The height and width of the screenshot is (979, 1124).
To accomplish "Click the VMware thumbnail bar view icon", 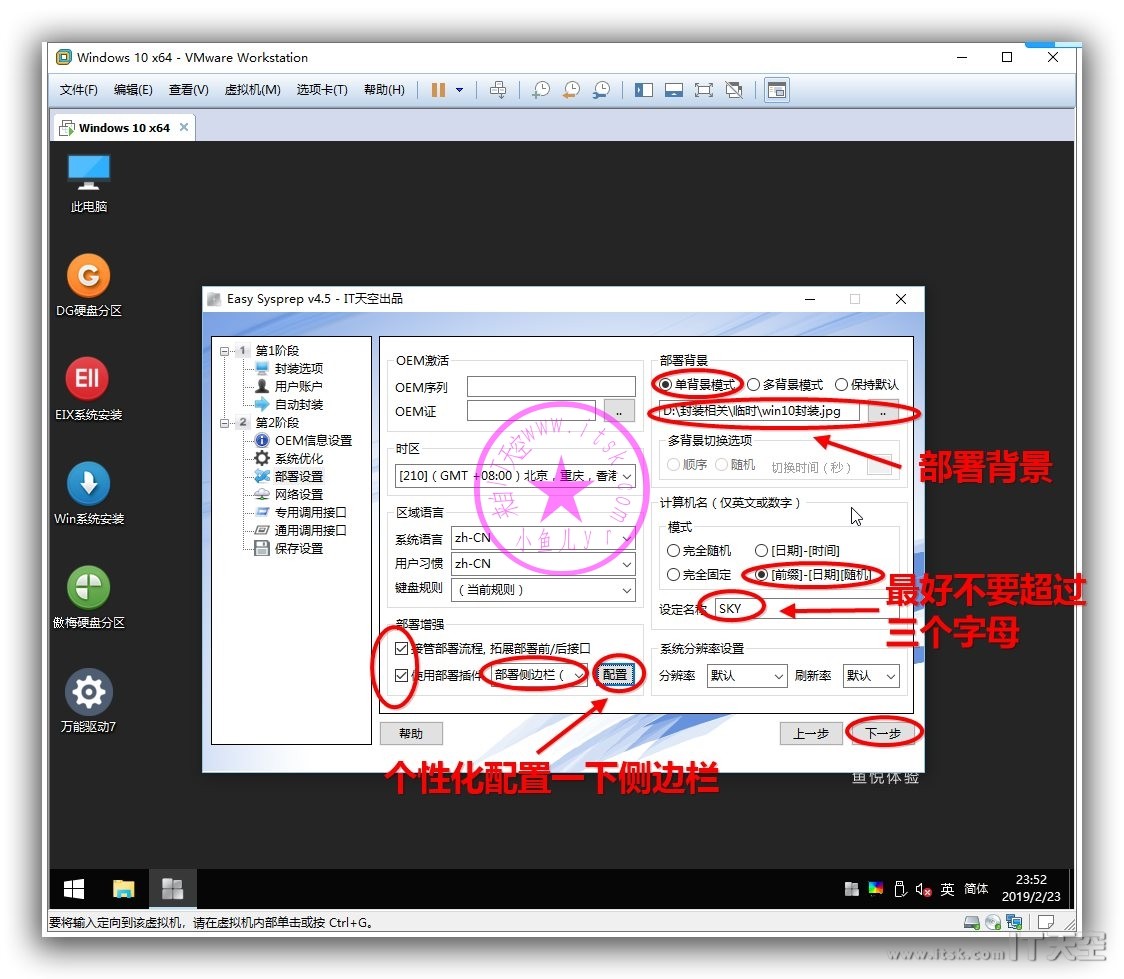I will [674, 90].
